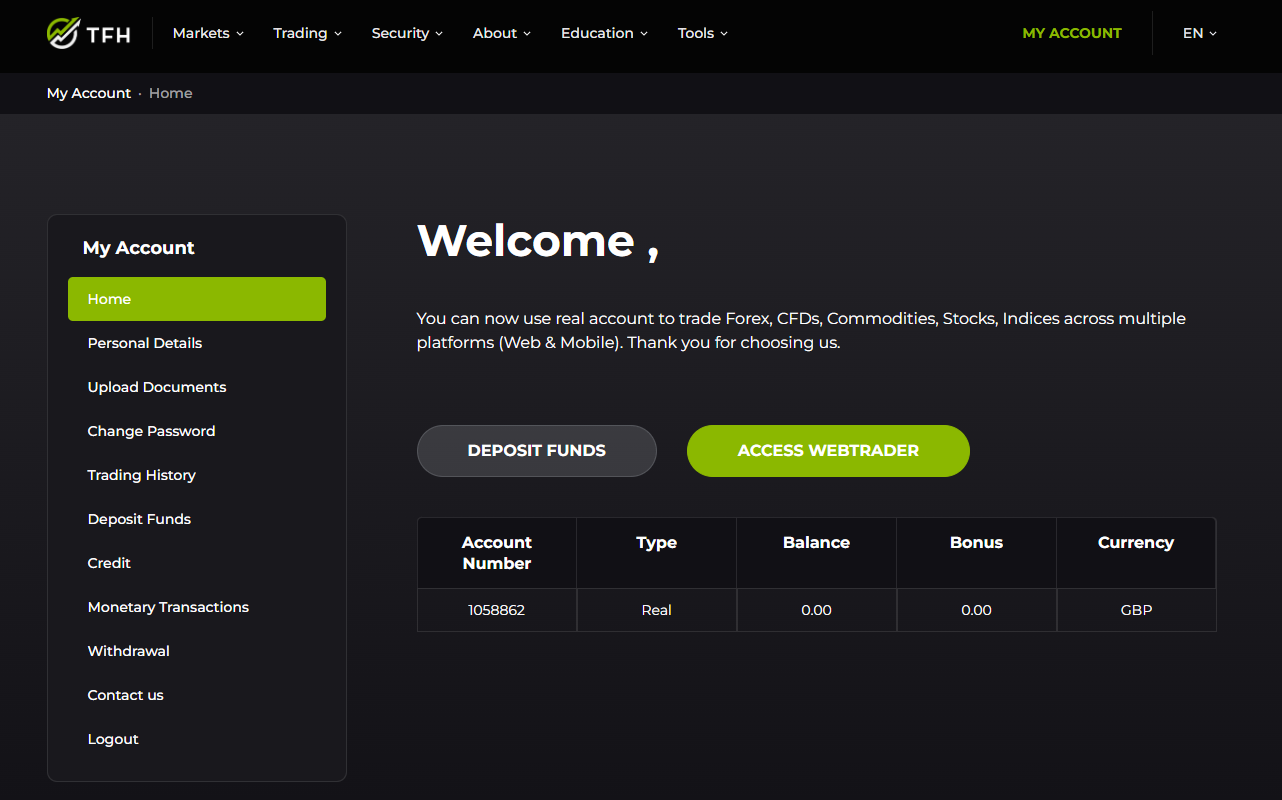
Task: Open the Education dropdown
Action: pyautogui.click(x=604, y=33)
